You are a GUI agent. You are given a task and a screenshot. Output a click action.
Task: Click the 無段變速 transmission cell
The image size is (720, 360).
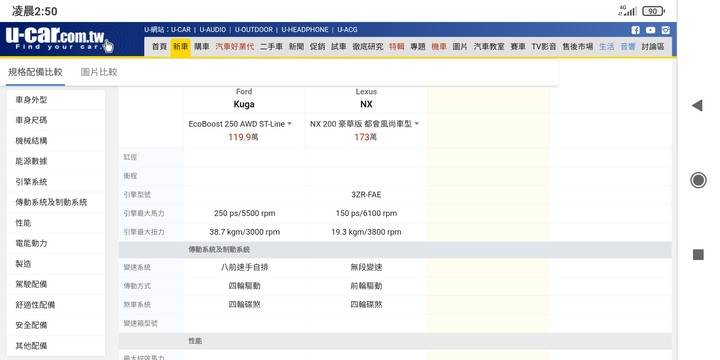click(x=366, y=267)
